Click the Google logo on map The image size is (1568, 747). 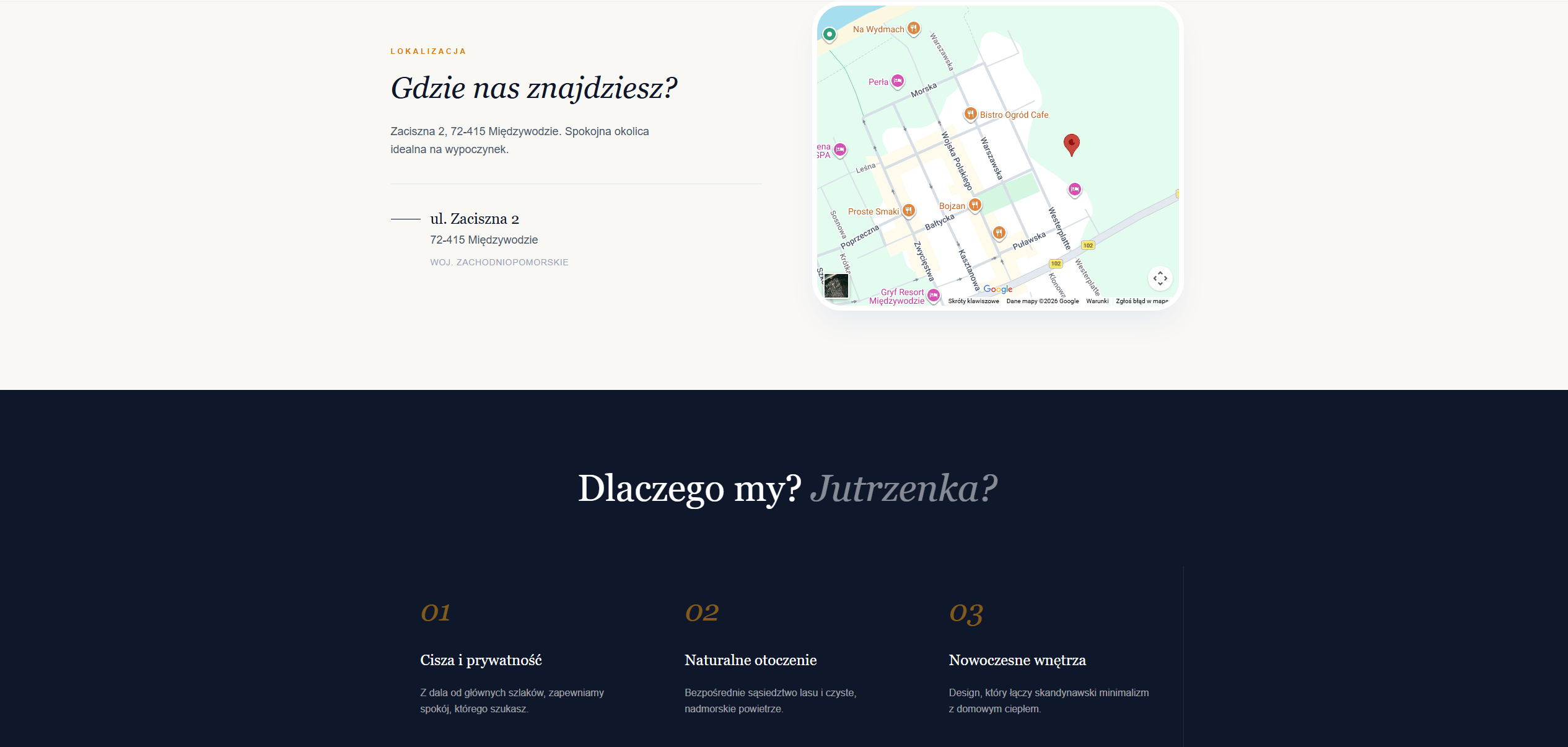pyautogui.click(x=997, y=289)
